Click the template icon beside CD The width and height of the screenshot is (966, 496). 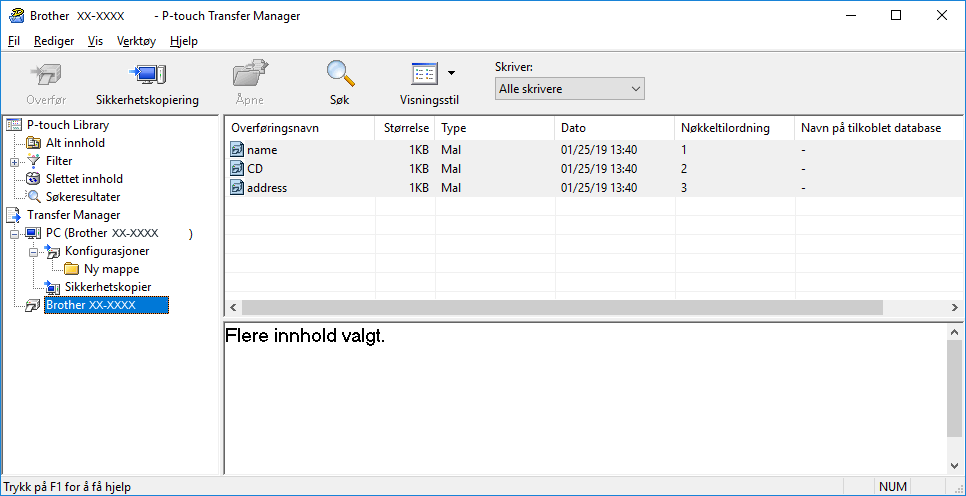(x=237, y=169)
